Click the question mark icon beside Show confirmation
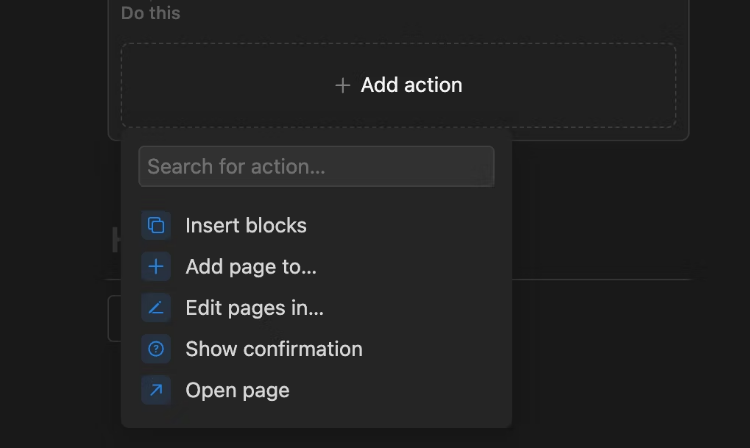Image resolution: width=750 pixels, height=448 pixels. pos(156,349)
